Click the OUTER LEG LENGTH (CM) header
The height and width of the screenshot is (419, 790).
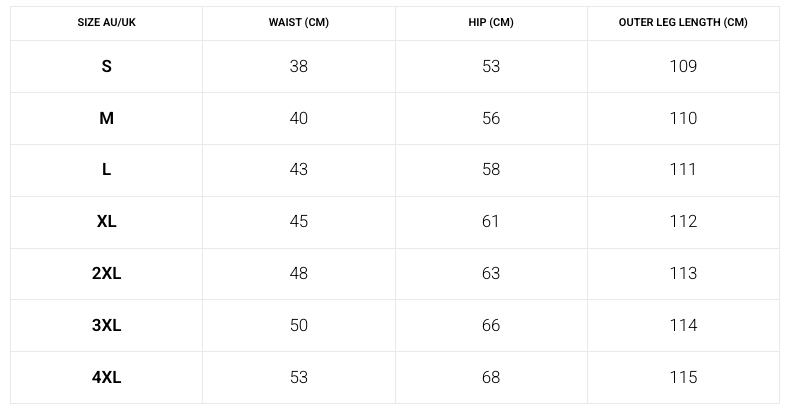point(683,22)
